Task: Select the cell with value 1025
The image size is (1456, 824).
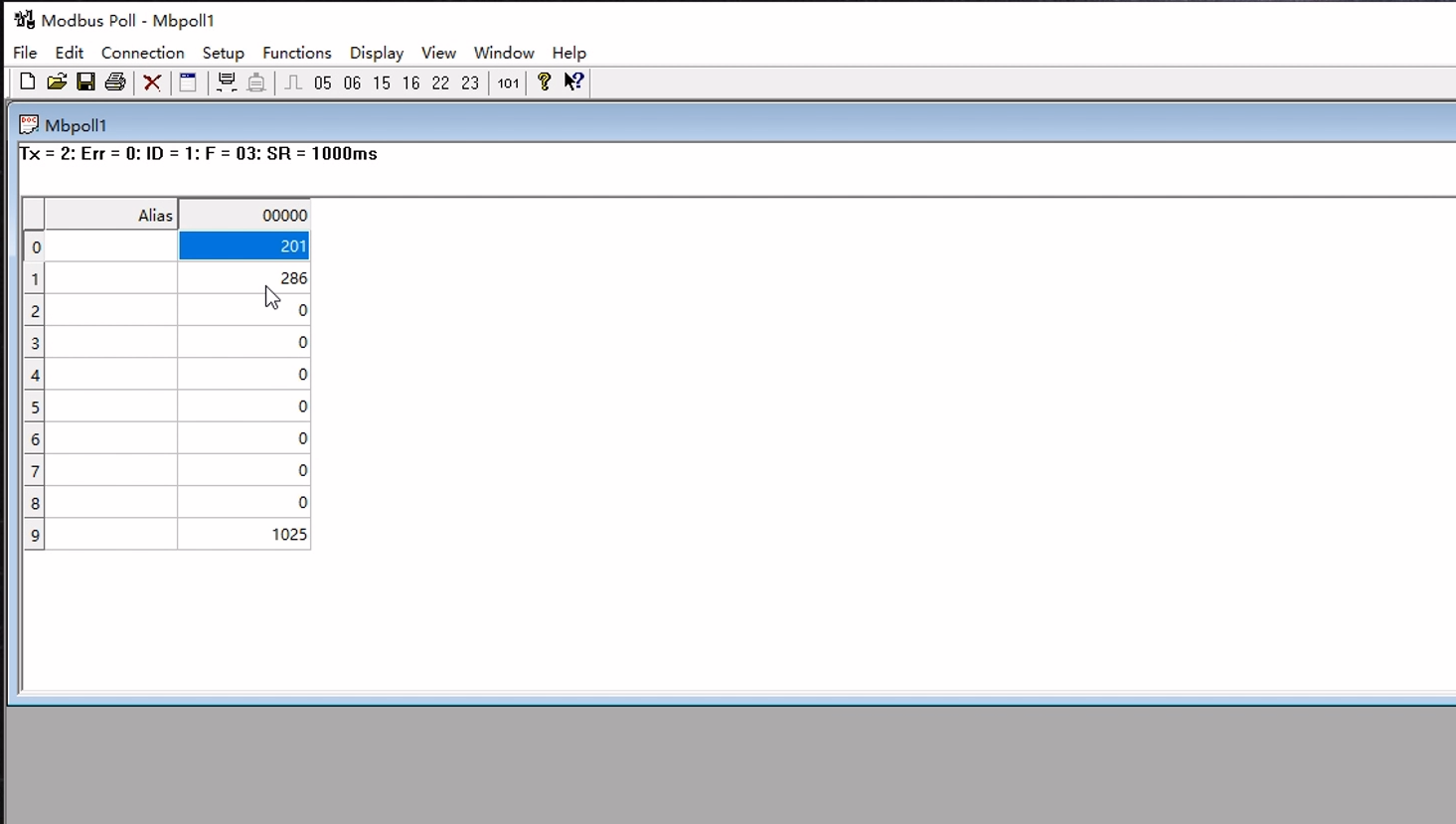Action: click(243, 535)
